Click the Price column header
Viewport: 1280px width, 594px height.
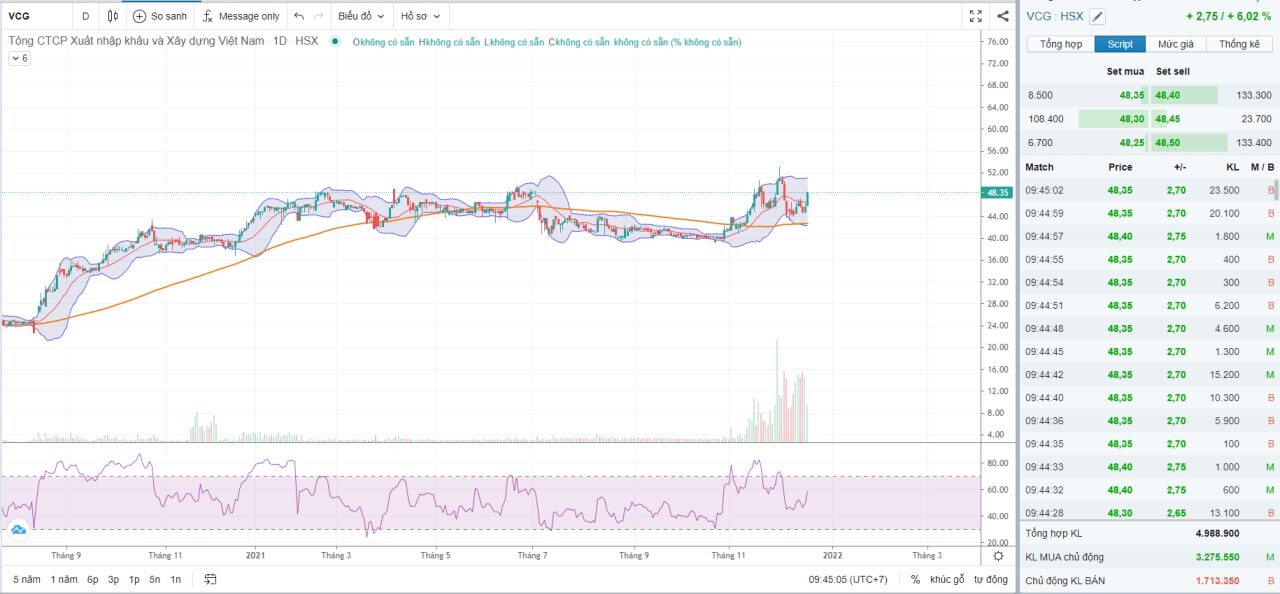click(x=1120, y=167)
